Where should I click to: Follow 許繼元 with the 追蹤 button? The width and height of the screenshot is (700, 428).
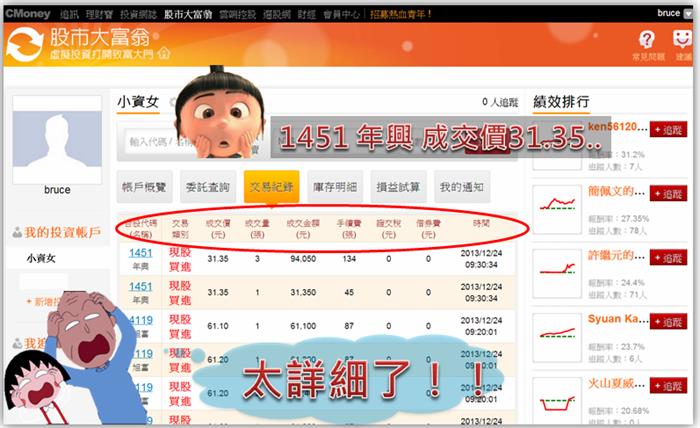click(x=668, y=258)
